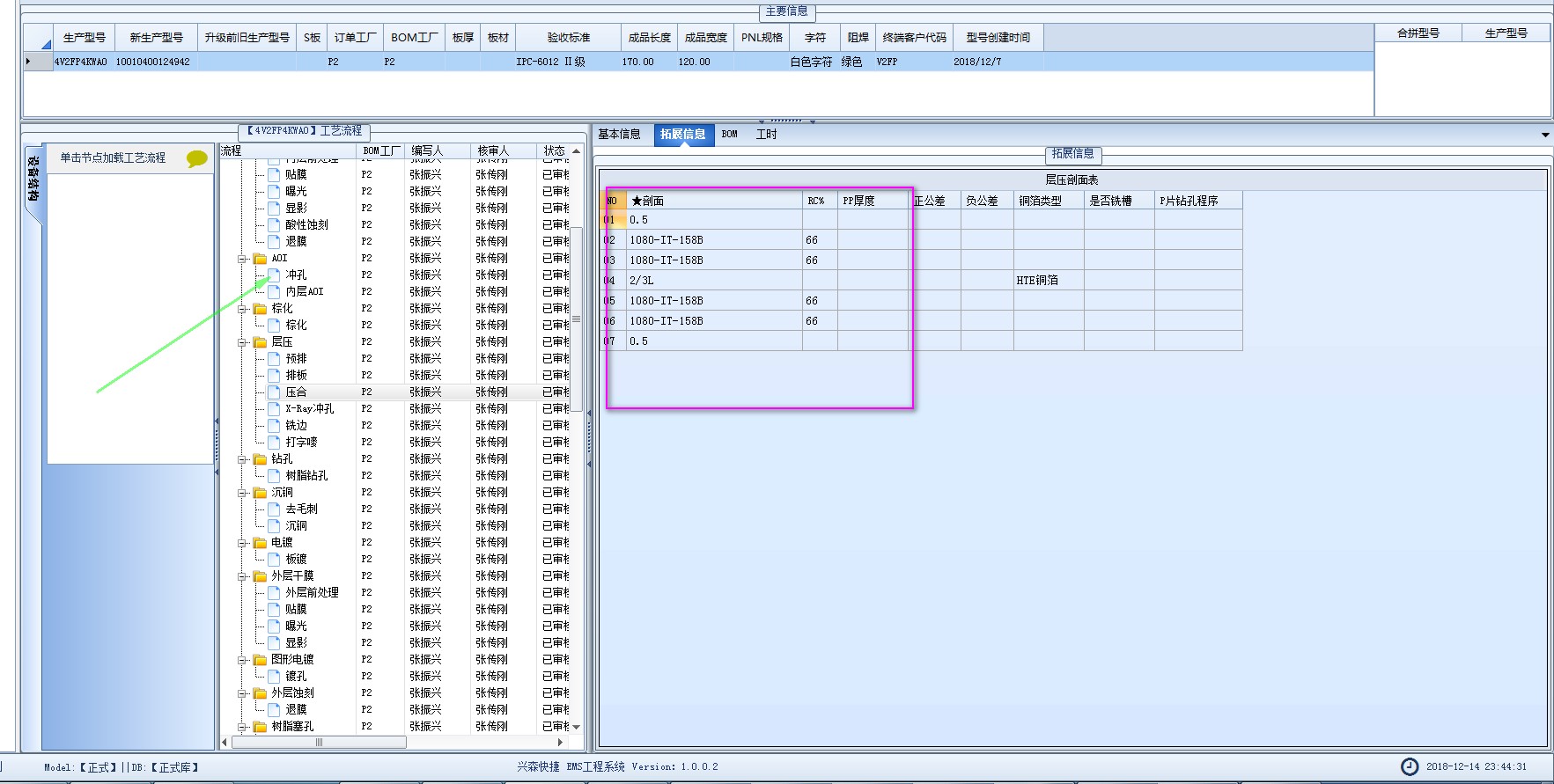Collapse the AOI tree node
The image size is (1554, 784).
pyautogui.click(x=242, y=259)
